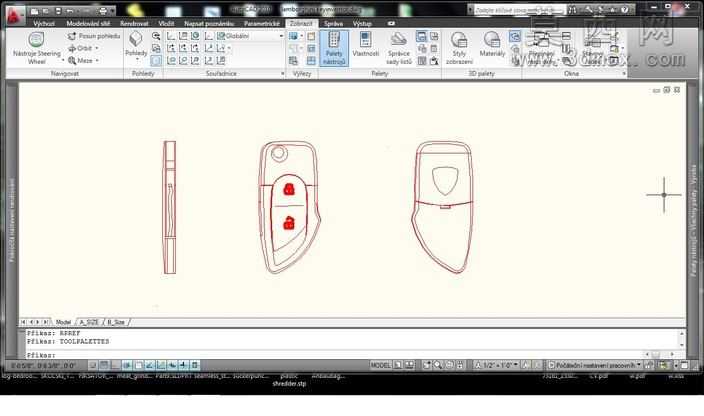Viewport: 704px width, 416px height.
Task: Expand quick access toolbar customize arrow
Action: pyautogui.click(x=112, y=11)
